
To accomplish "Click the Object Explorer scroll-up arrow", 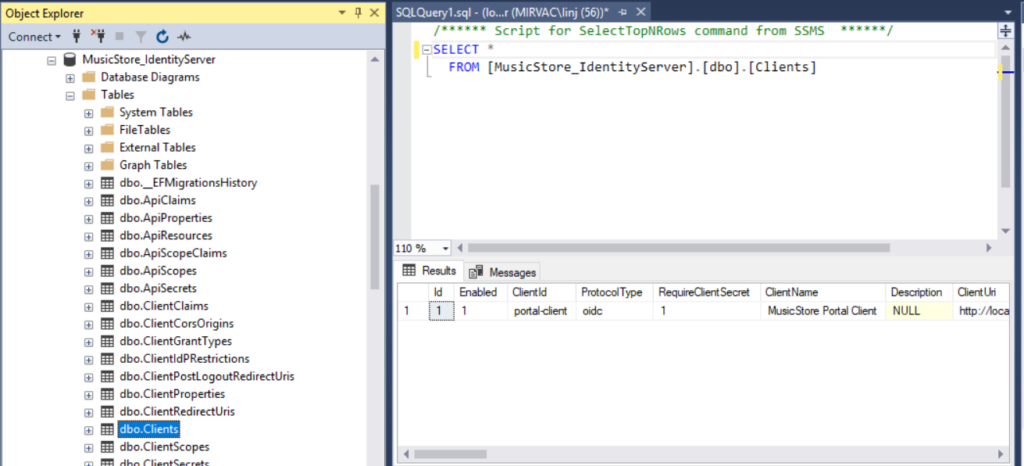I will coord(374,59).
